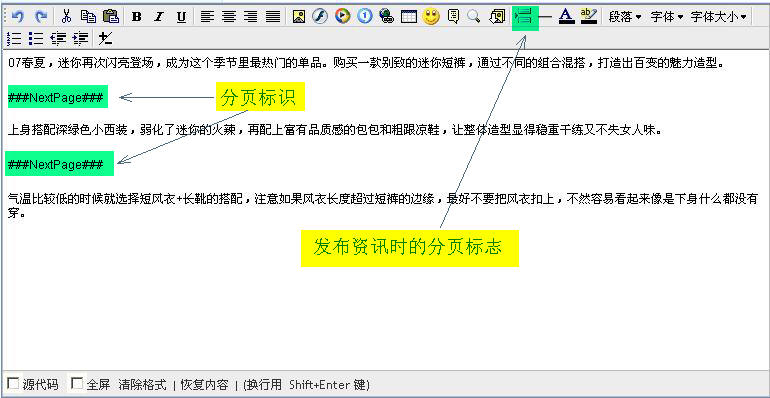Image resolution: width=770 pixels, height=398 pixels.
Task: Toggle Bold formatting
Action: [x=137, y=17]
